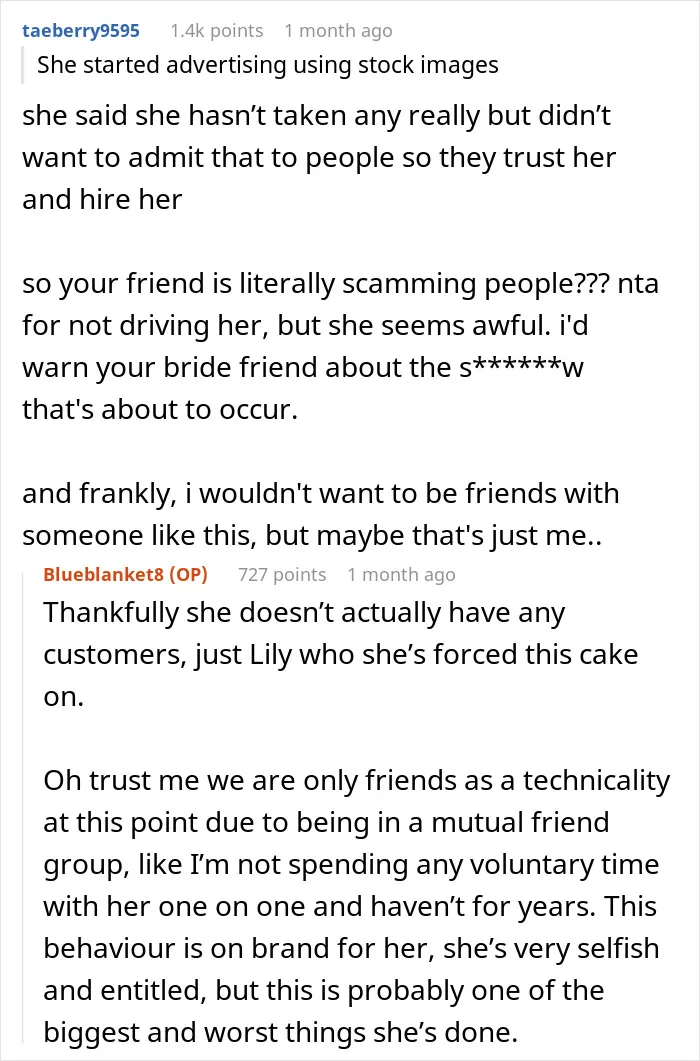The width and height of the screenshot is (700, 1061).
Task: Click the 1.4k points score
Action: pyautogui.click(x=217, y=31)
